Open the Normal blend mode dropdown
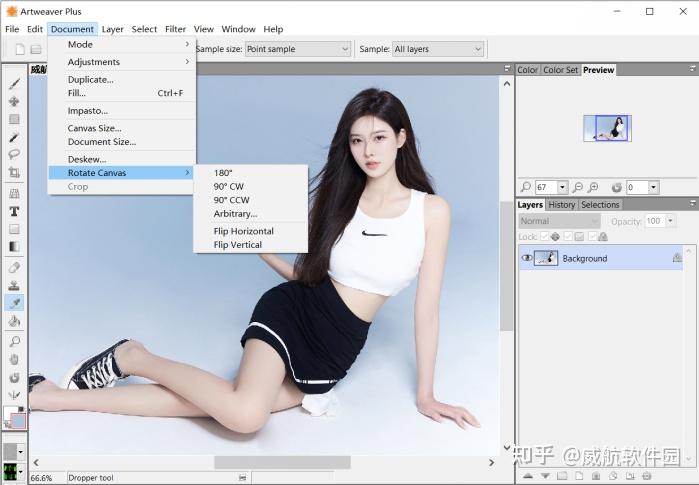This screenshot has height=485, width=699. click(559, 221)
